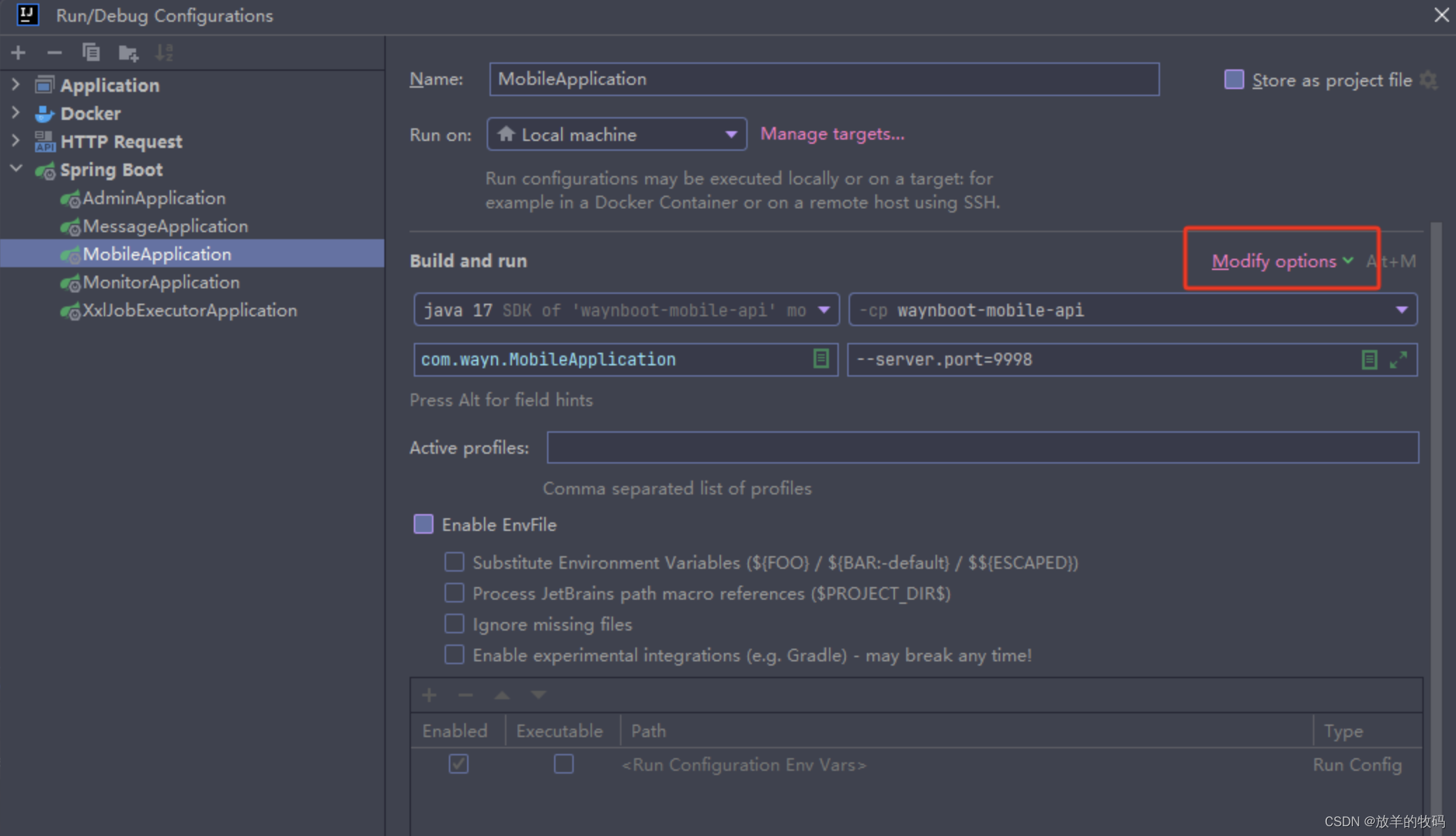Move configuration into a new folder
Image resolution: width=1456 pixels, height=836 pixels.
[128, 52]
